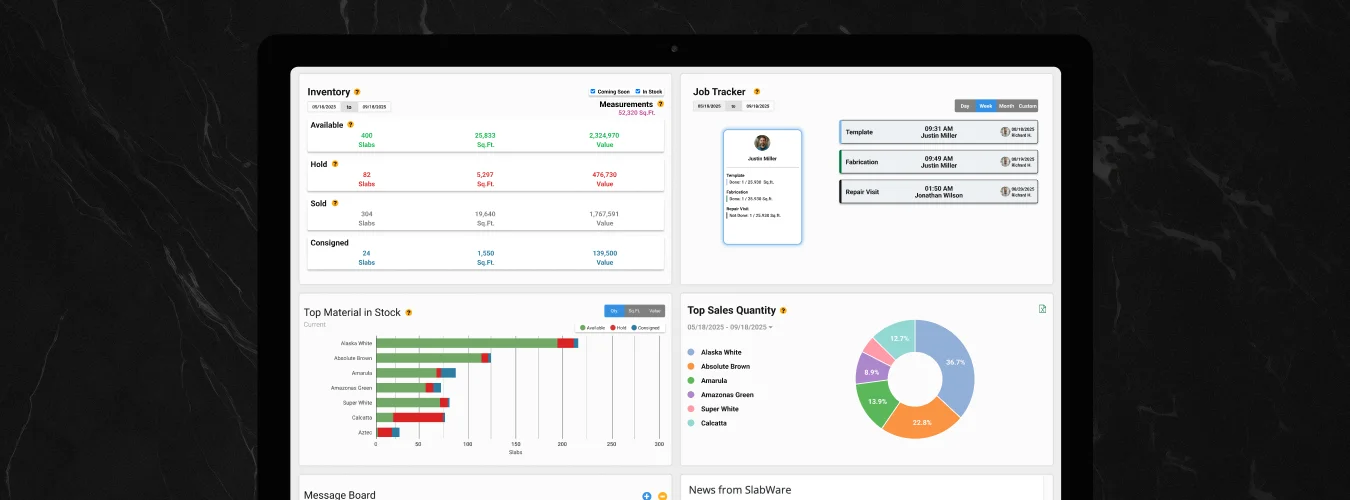Toggle Hold series in chart legend
1350x500 pixels.
619,328
